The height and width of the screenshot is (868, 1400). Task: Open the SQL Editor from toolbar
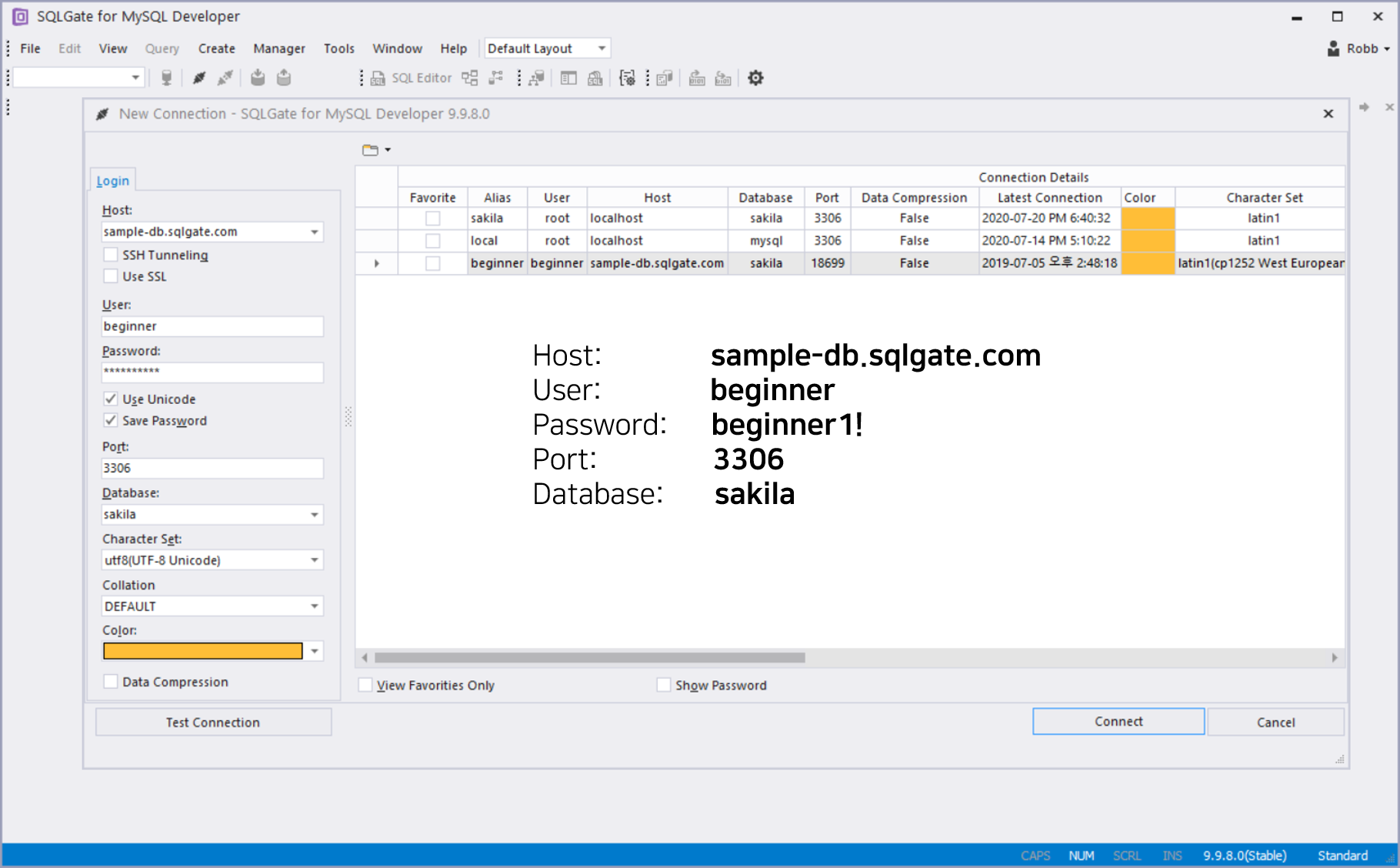[x=412, y=78]
